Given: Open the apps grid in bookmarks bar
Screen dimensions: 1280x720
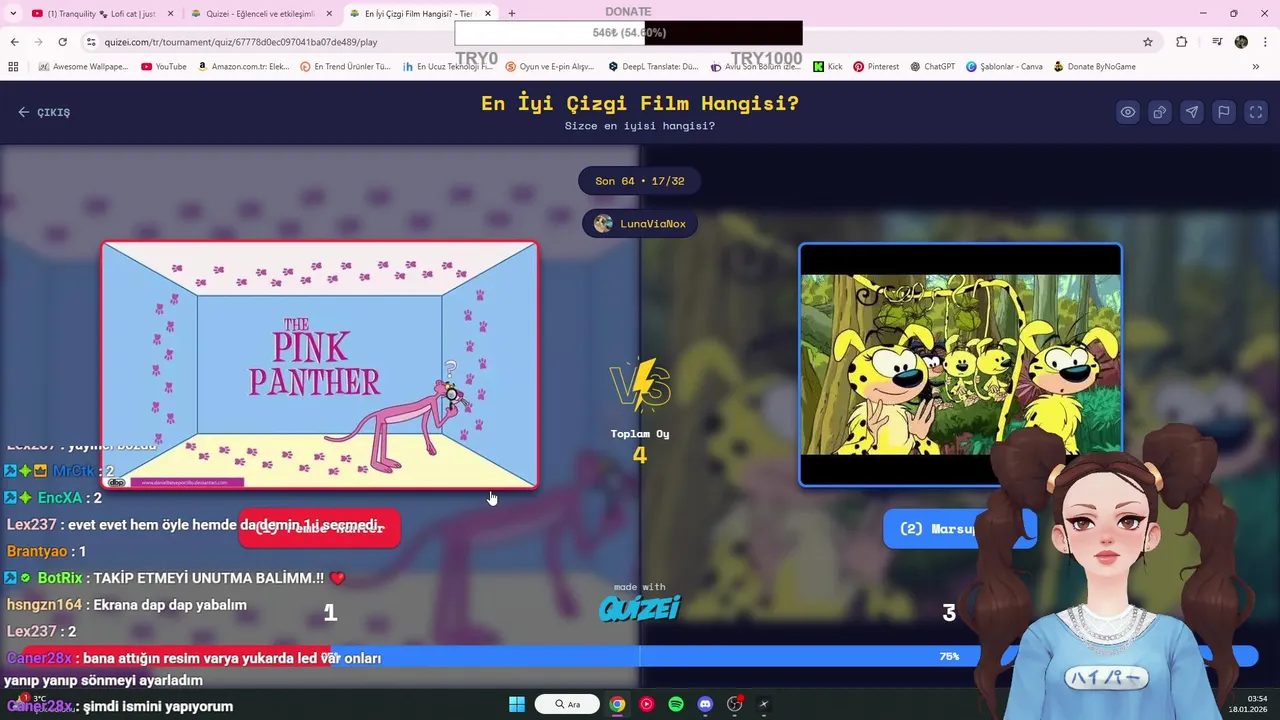Looking at the screenshot, I should pyautogui.click(x=13, y=67).
